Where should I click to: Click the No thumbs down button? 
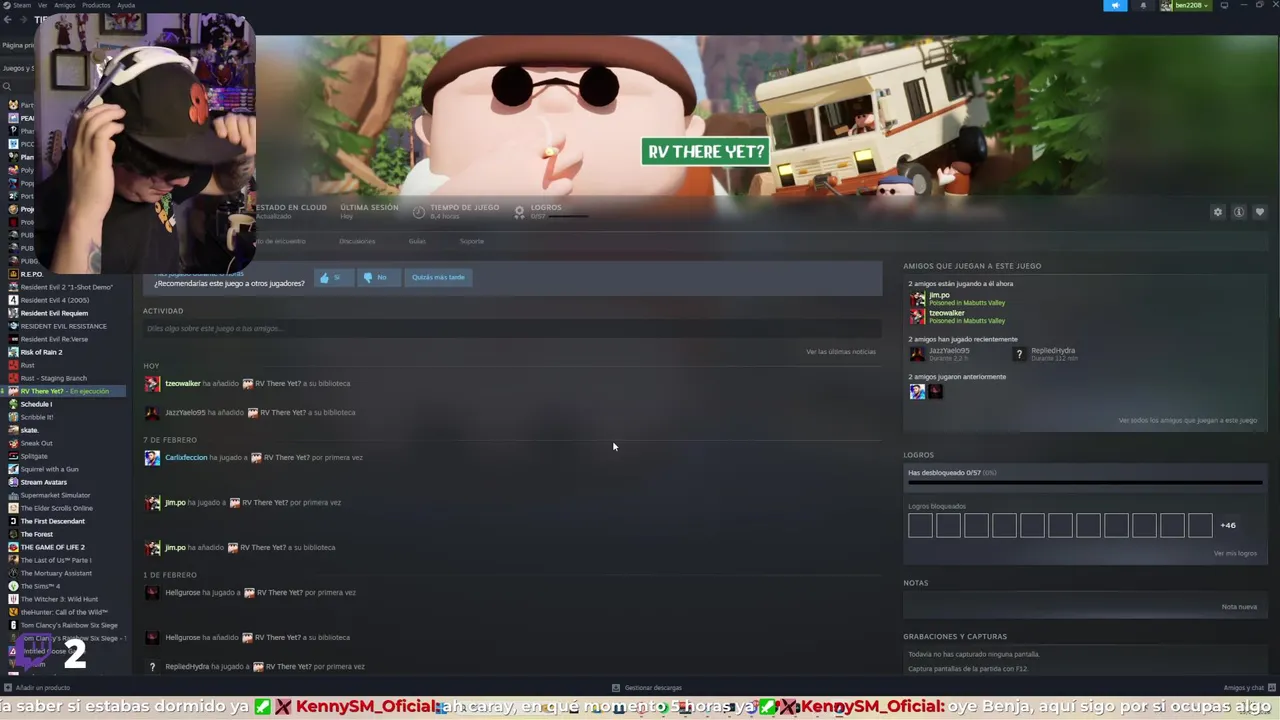(x=378, y=277)
